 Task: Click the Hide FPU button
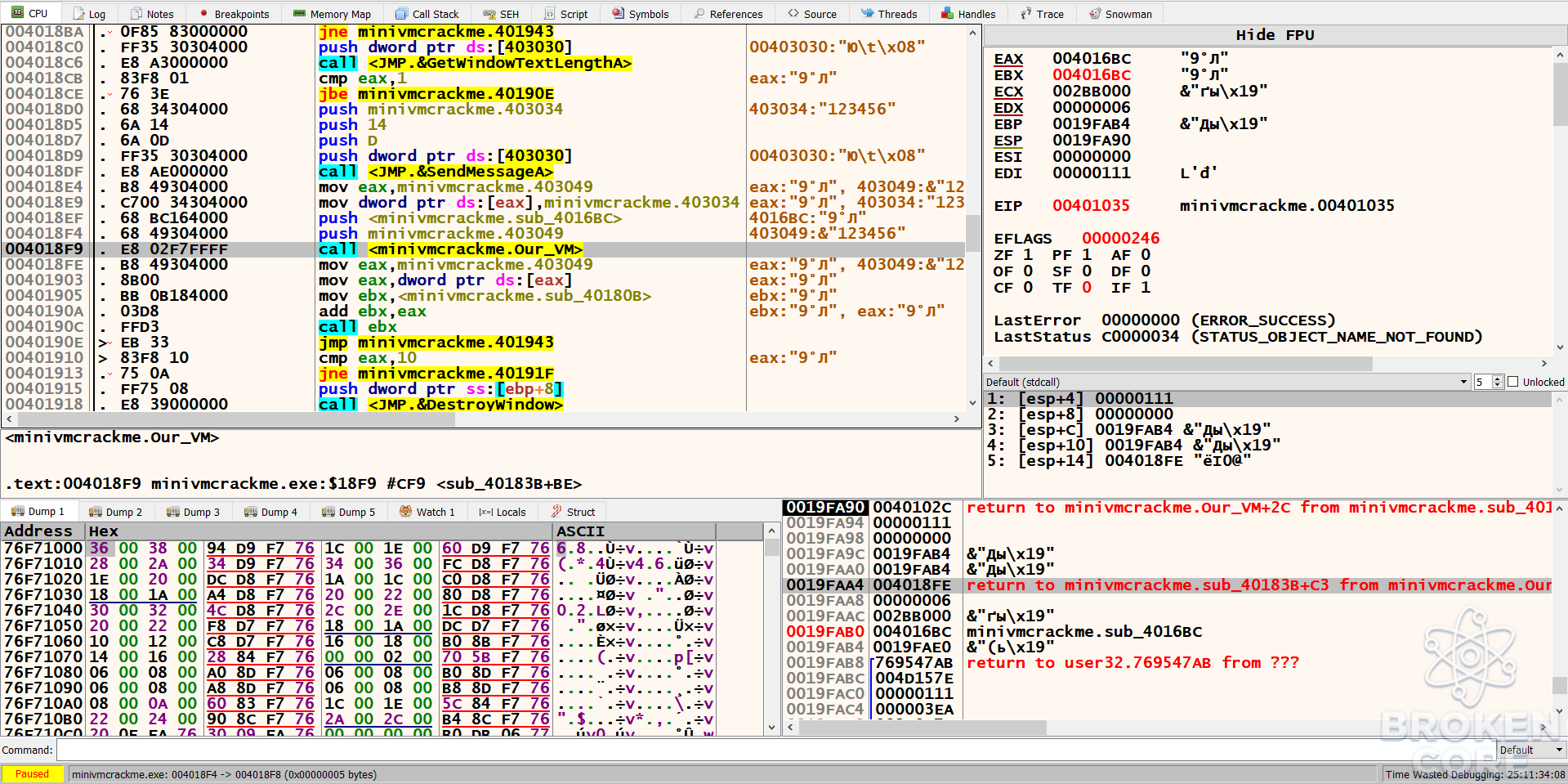tap(1275, 35)
